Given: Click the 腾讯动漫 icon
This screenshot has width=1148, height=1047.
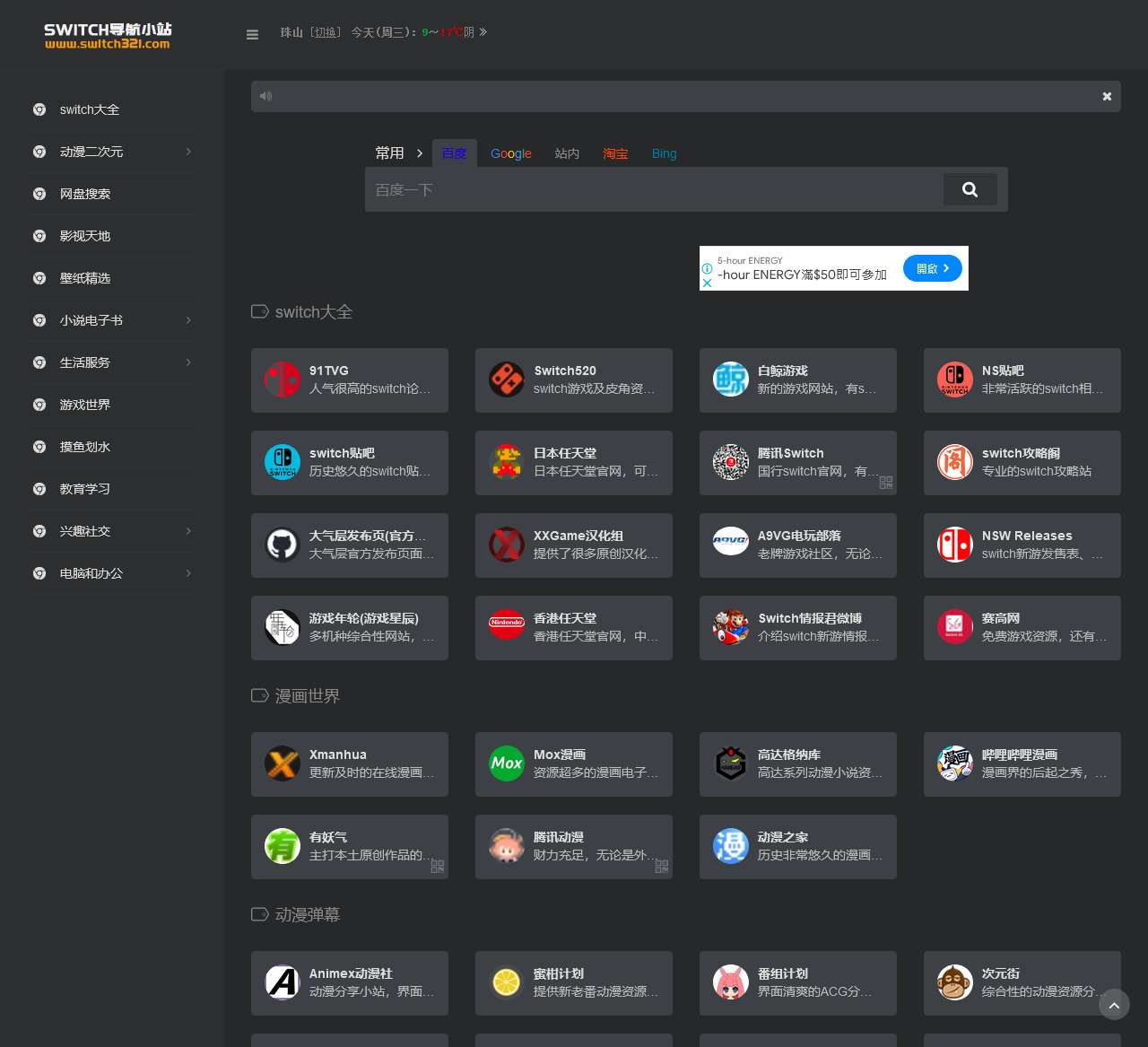Looking at the screenshot, I should point(507,846).
